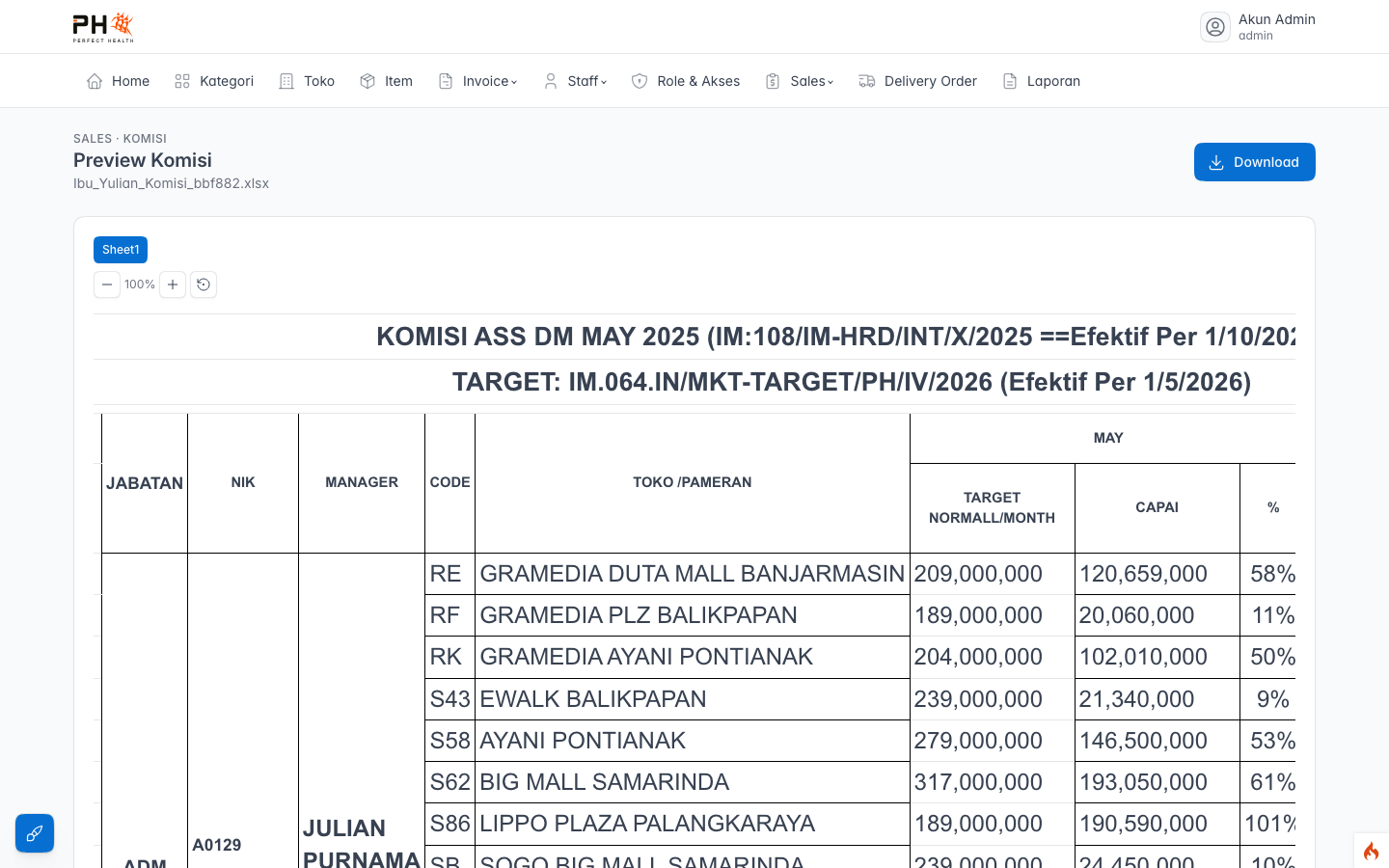Select BIG MALL SAMARINDA cell in row S62
The image size is (1389, 868).
coord(693,782)
